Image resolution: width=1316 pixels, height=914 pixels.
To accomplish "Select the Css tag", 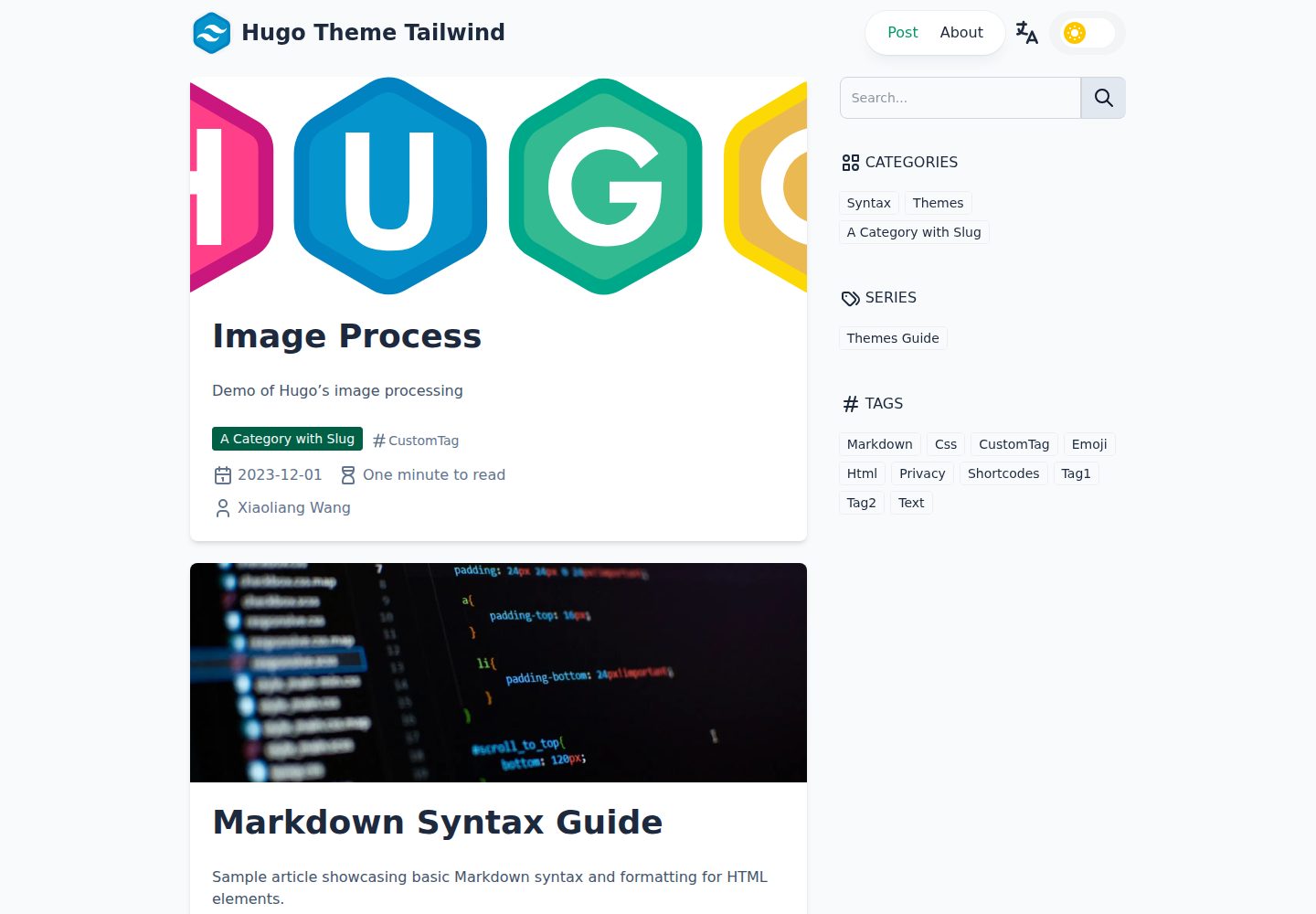I will tap(946, 444).
